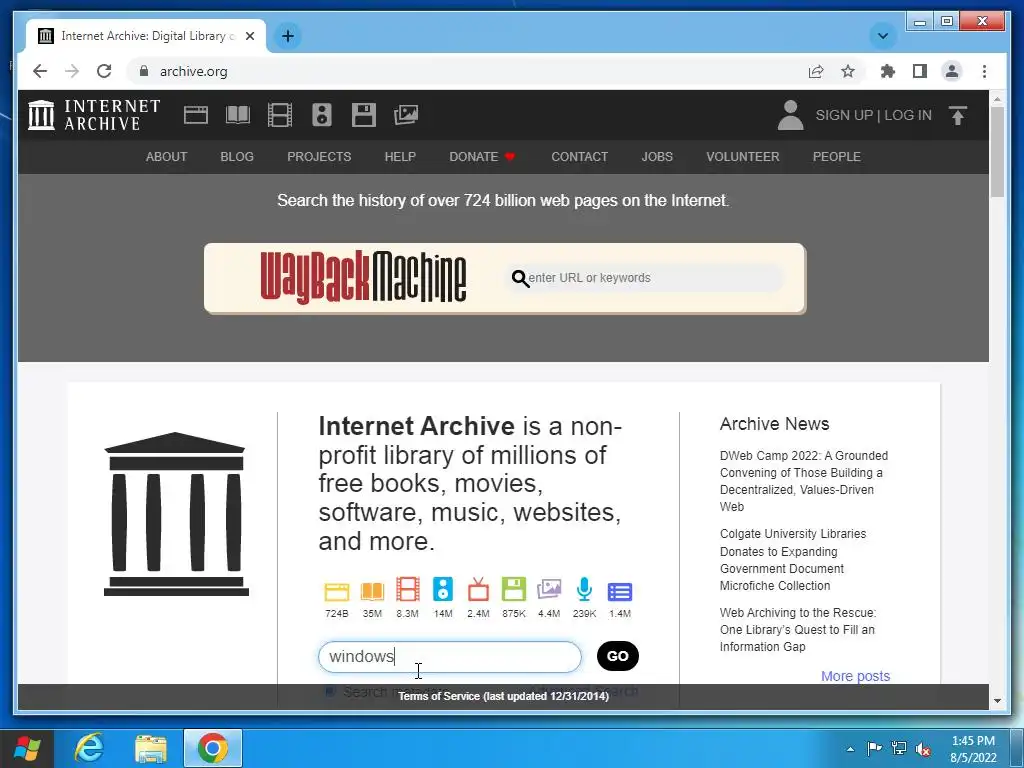Open Windows Explorer from the taskbar
Image resolution: width=1024 pixels, height=768 pixels.
click(x=151, y=748)
